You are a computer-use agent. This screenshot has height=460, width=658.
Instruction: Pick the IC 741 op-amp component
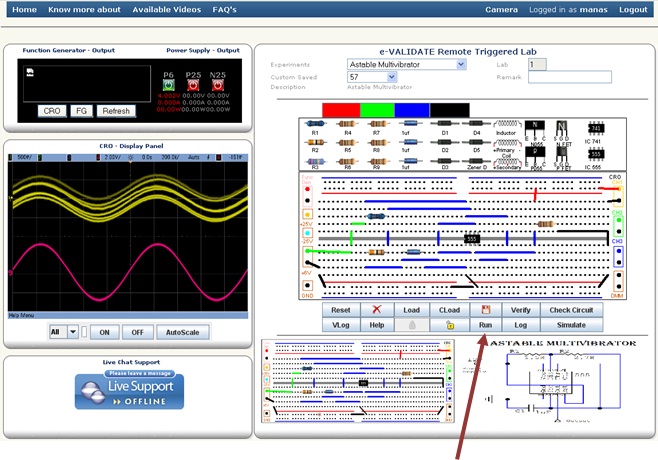pyautogui.click(x=595, y=129)
